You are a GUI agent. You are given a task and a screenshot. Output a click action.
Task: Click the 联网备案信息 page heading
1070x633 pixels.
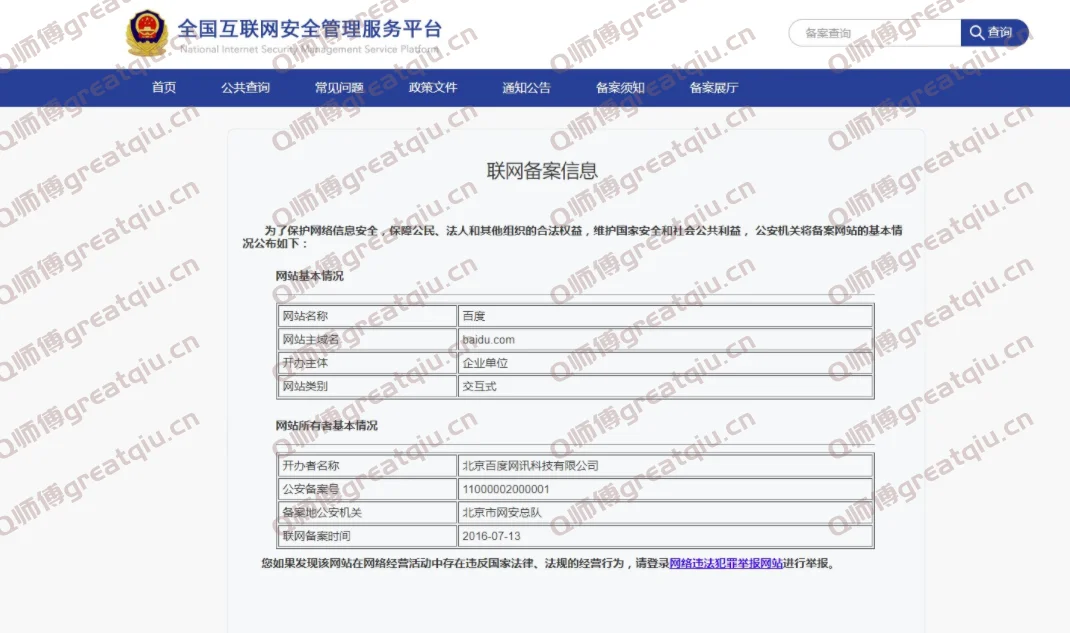(x=542, y=171)
